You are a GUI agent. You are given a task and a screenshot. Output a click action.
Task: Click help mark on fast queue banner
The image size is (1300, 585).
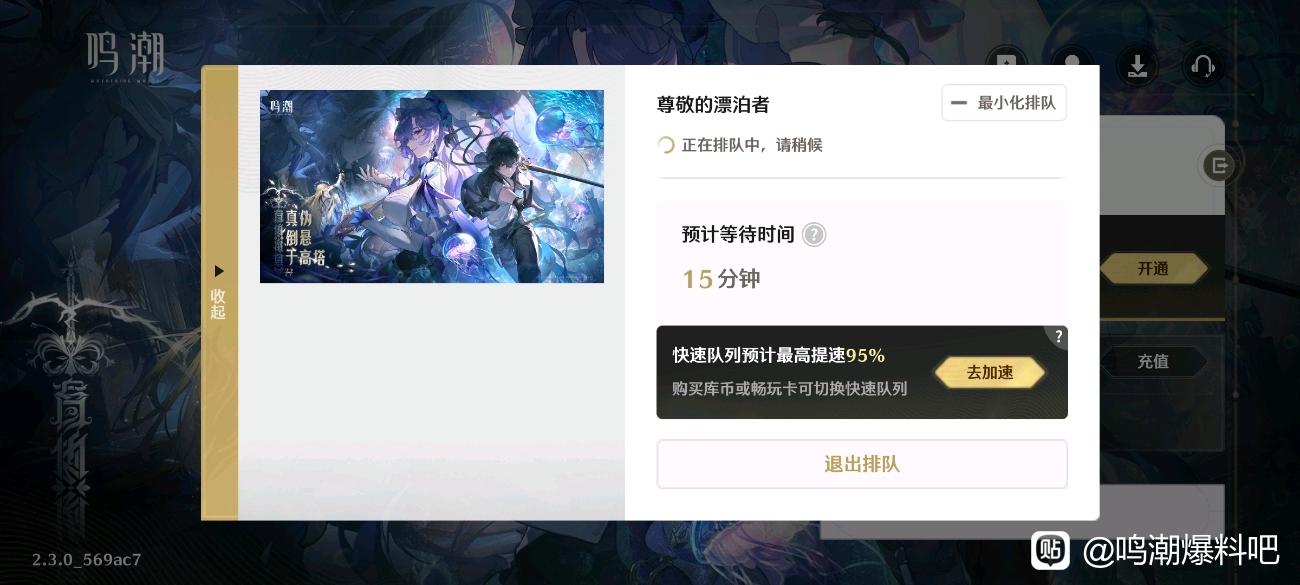pyautogui.click(x=1058, y=337)
